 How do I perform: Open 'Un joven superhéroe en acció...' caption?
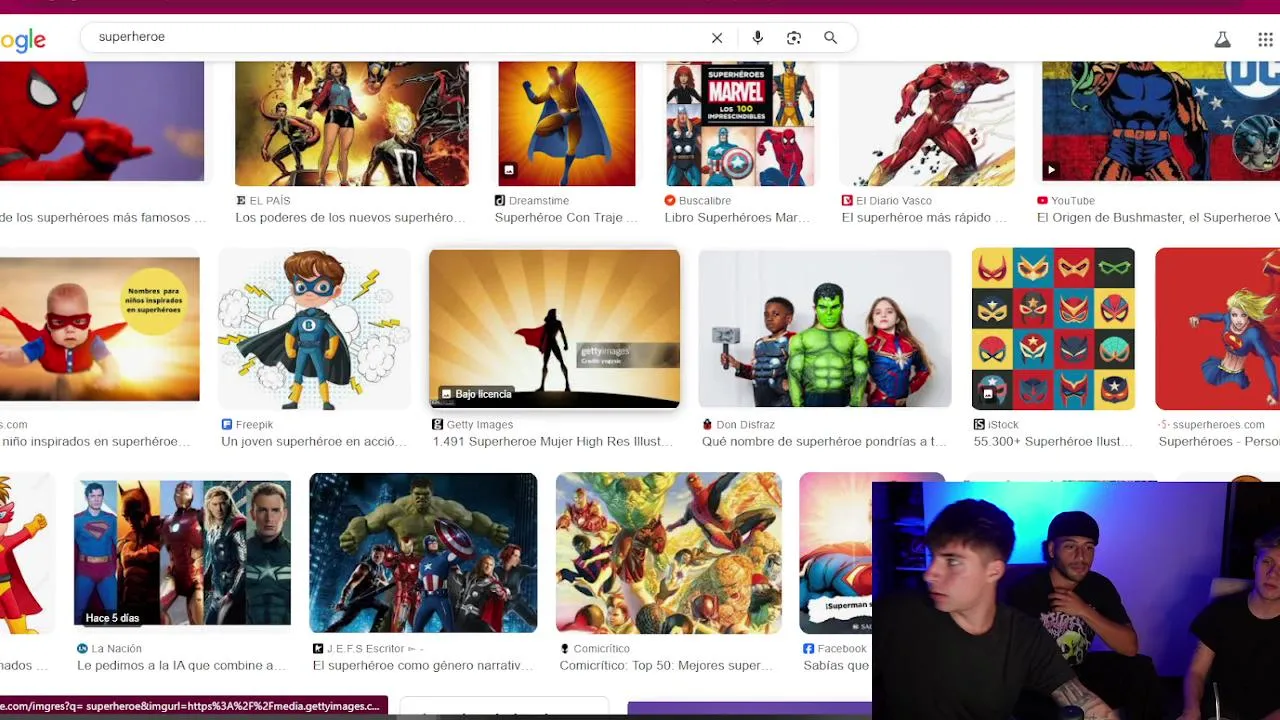click(315, 441)
